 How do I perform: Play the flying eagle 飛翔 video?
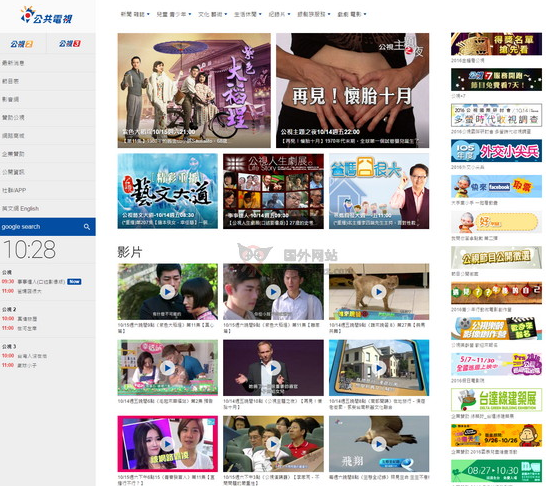(x=379, y=444)
